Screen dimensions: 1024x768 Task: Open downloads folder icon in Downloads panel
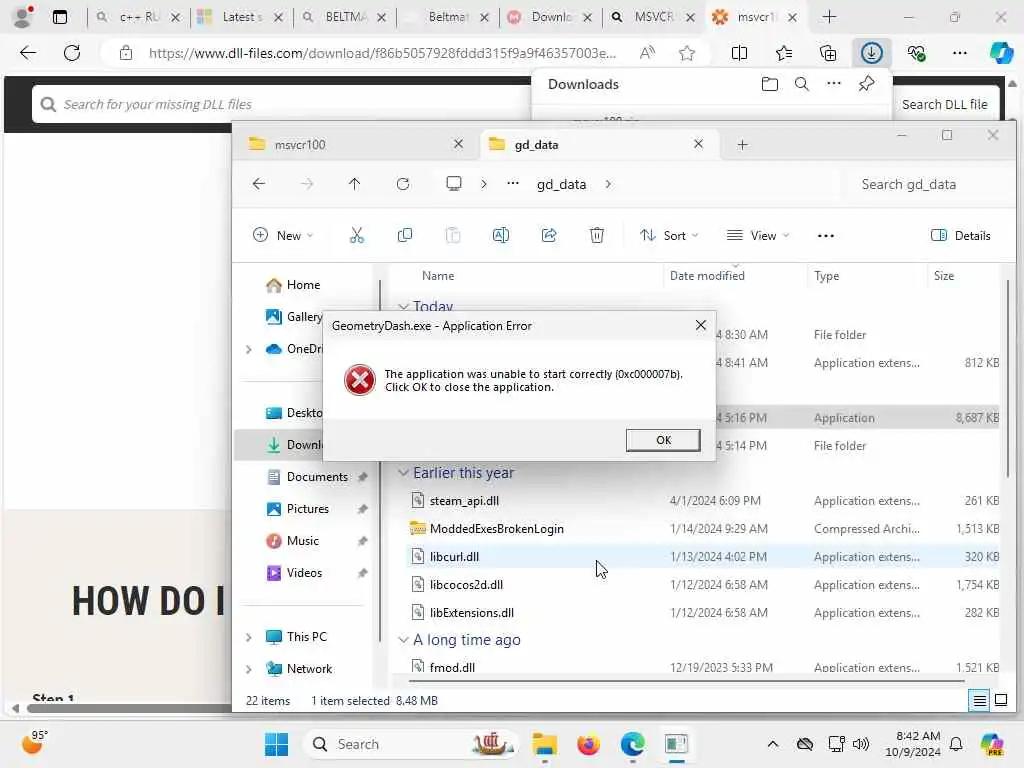coord(770,84)
